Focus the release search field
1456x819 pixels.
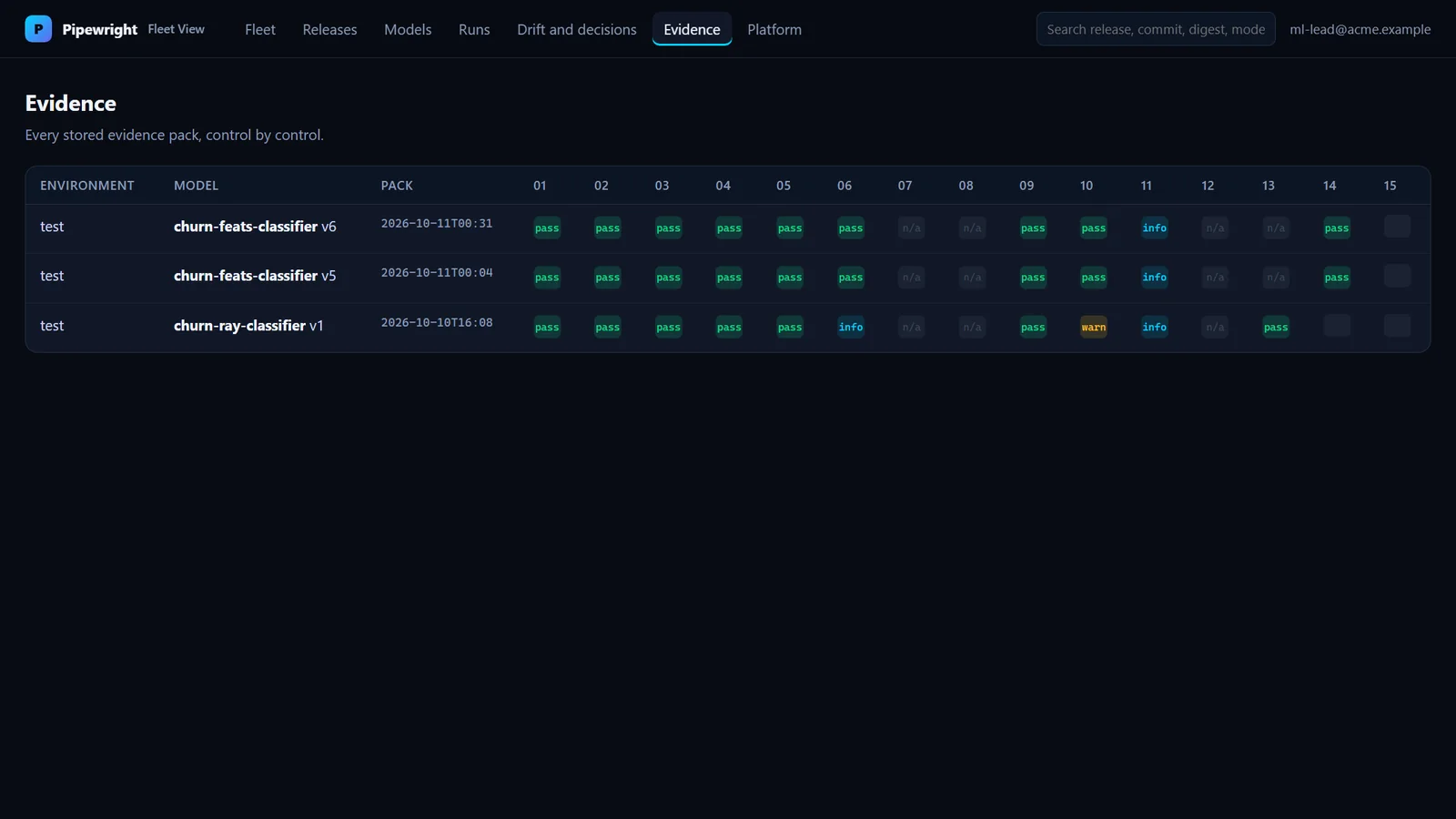(x=1156, y=29)
